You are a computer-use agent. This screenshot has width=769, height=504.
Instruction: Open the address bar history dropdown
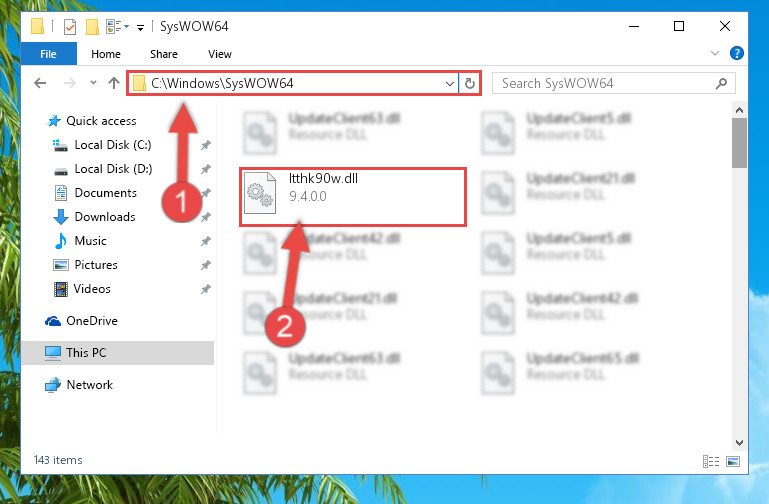point(449,83)
